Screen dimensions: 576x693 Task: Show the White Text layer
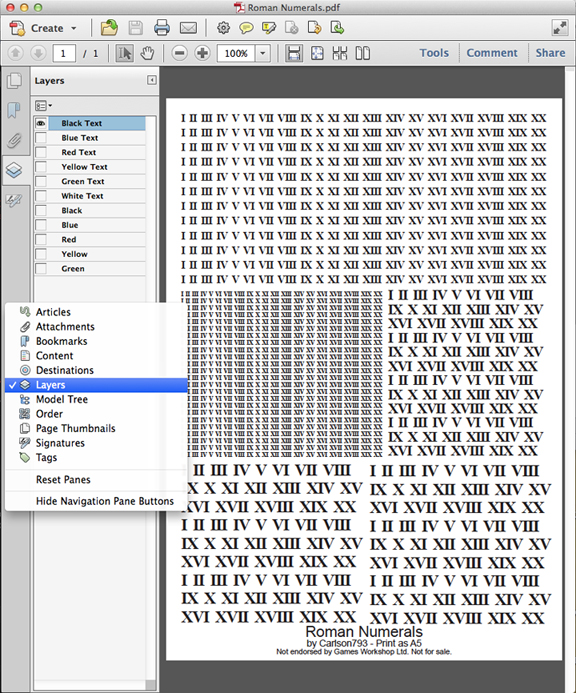pos(41,196)
